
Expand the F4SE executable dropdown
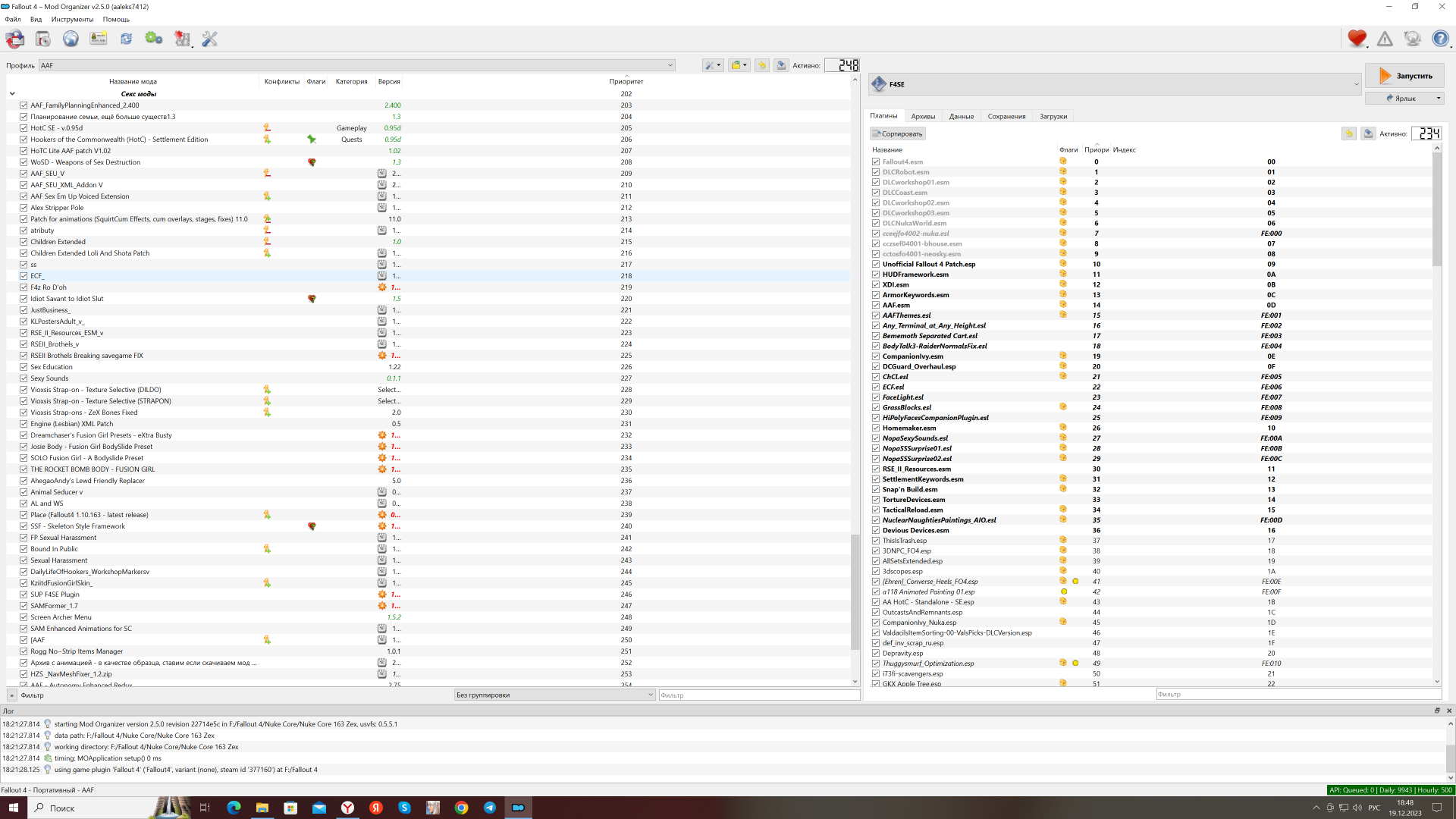1115,84
